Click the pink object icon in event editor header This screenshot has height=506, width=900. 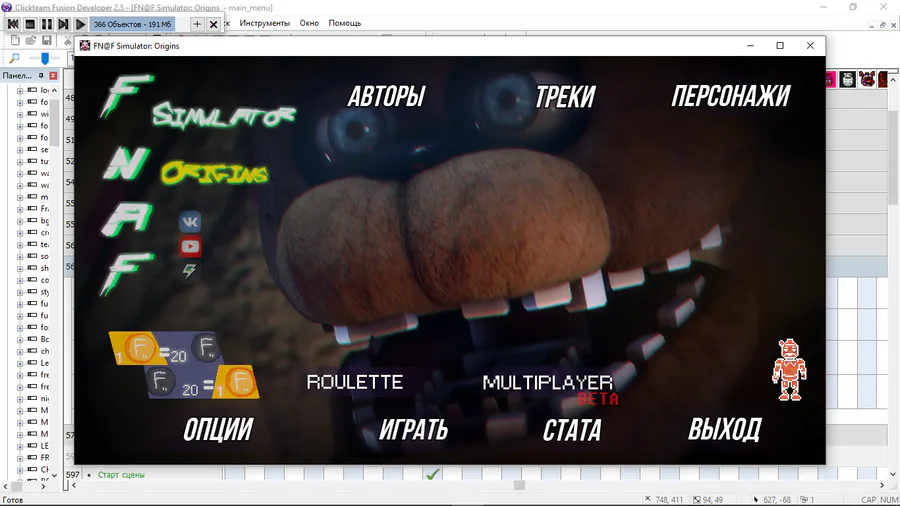point(830,79)
